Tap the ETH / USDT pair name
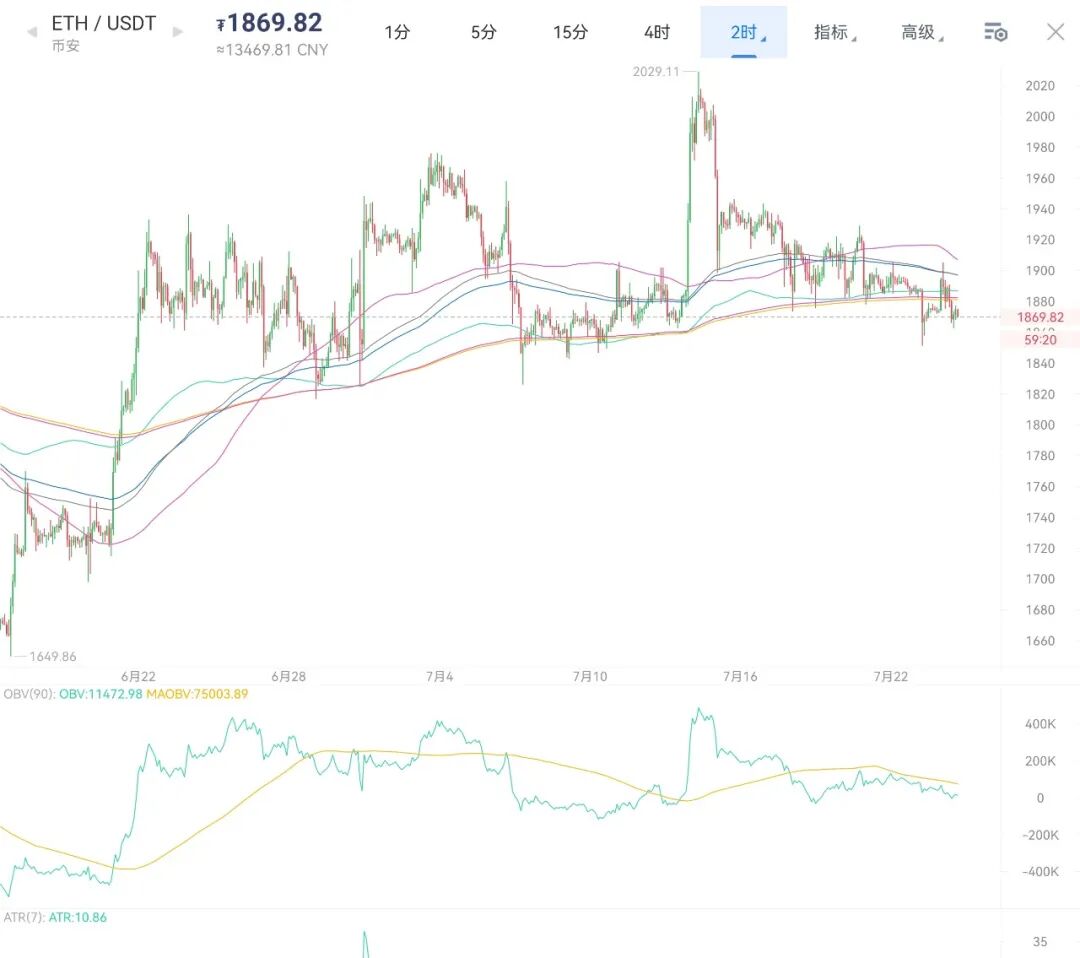1080x958 pixels. (104, 23)
